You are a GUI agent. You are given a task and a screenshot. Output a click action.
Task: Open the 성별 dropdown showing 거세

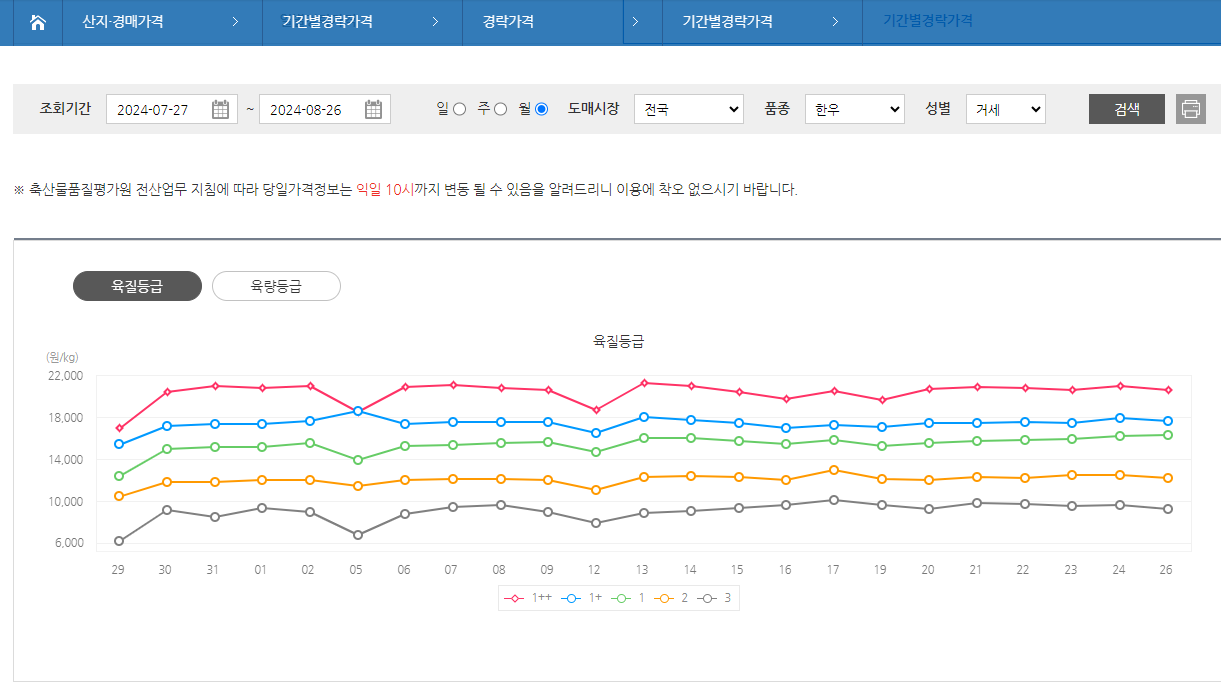tap(1006, 109)
